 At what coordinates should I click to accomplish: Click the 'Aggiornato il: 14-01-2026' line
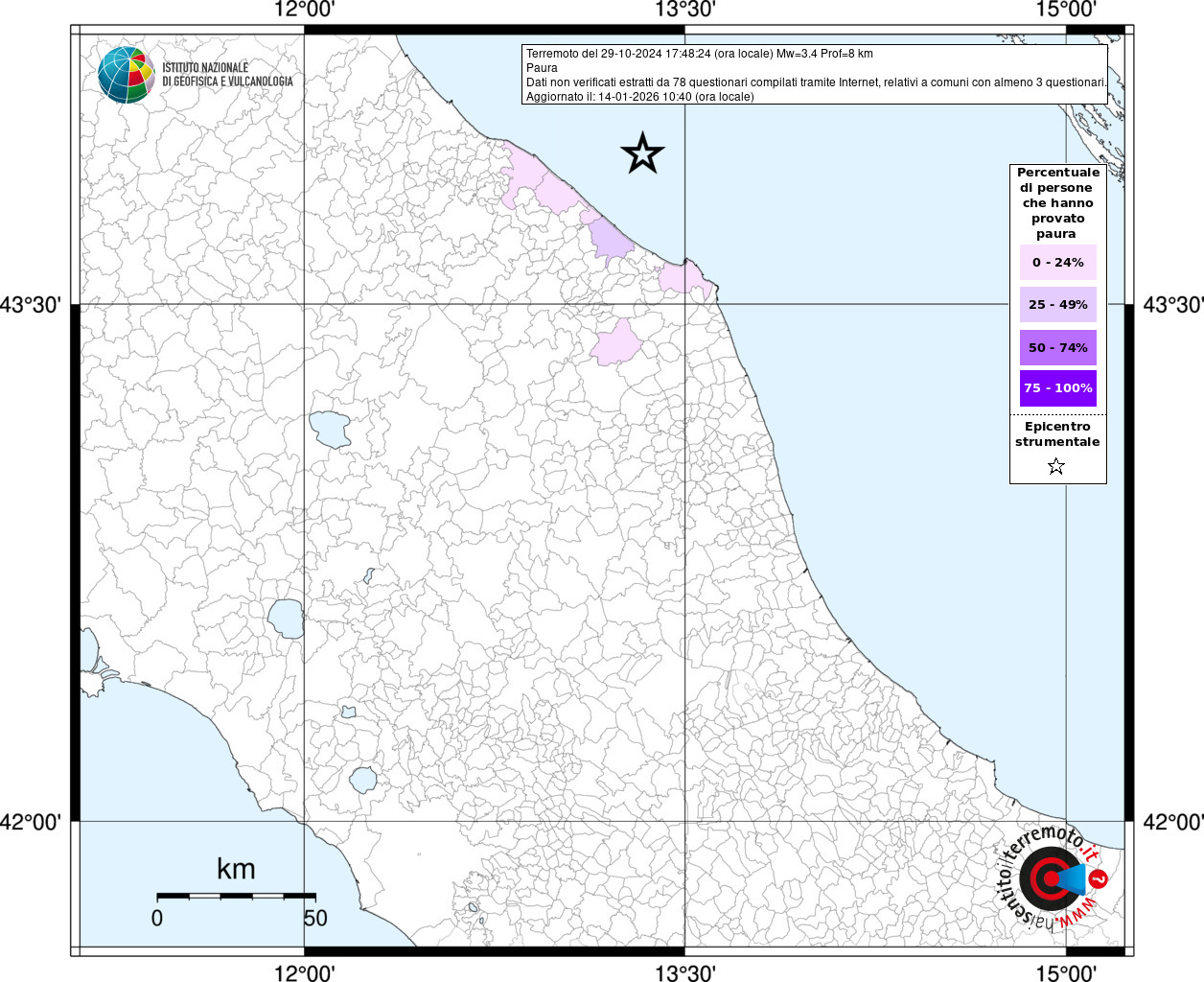tap(639, 97)
